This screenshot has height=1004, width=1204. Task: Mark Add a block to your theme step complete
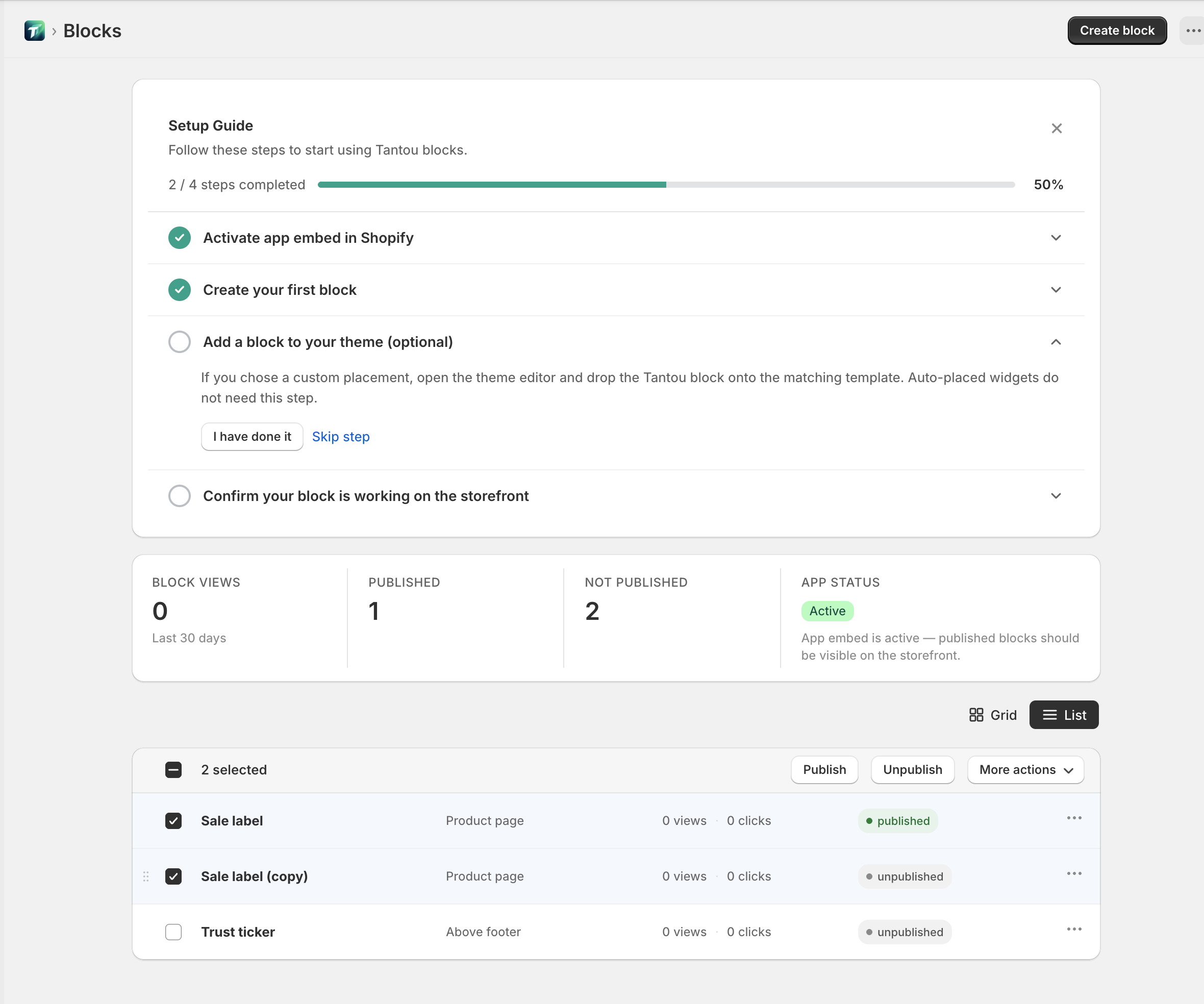click(180, 342)
